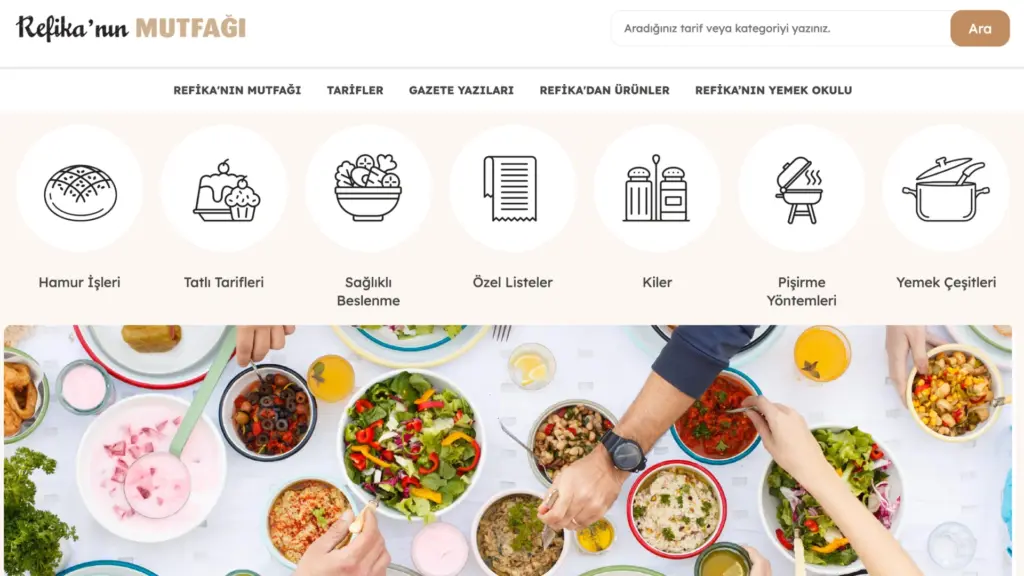
Task: Click the Hamur İşleri text label
Action: pyautogui.click(x=80, y=282)
